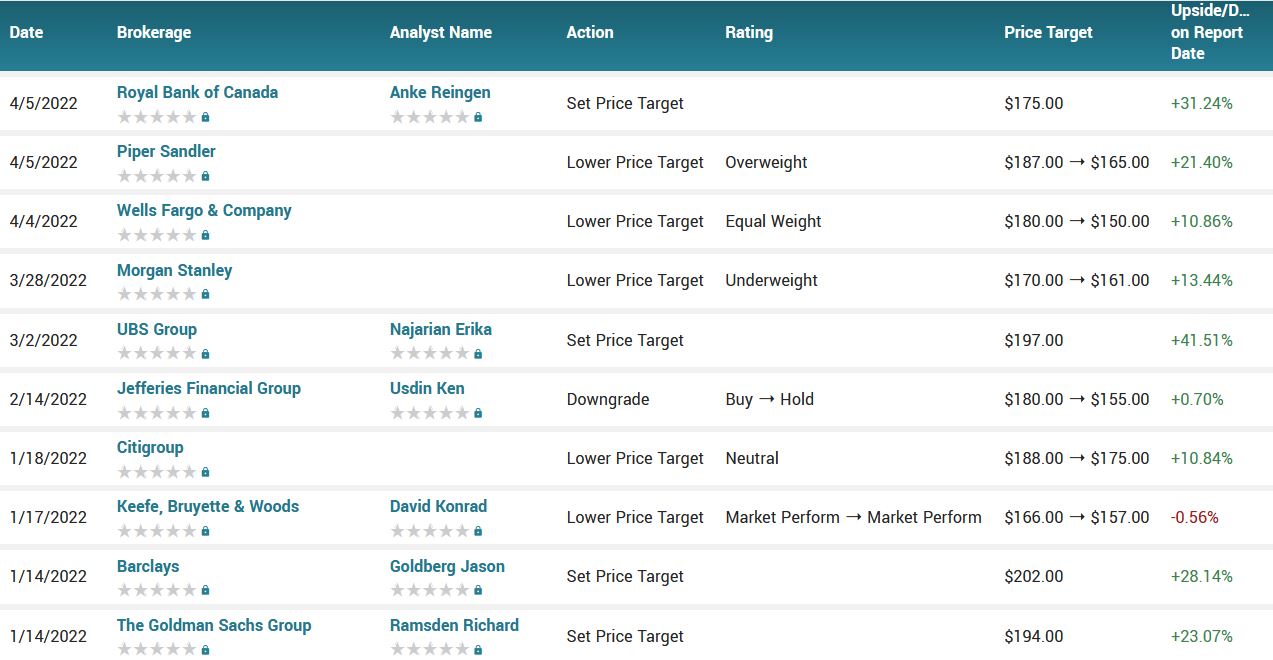View analyst Goldberg Jason profile

pyautogui.click(x=447, y=566)
